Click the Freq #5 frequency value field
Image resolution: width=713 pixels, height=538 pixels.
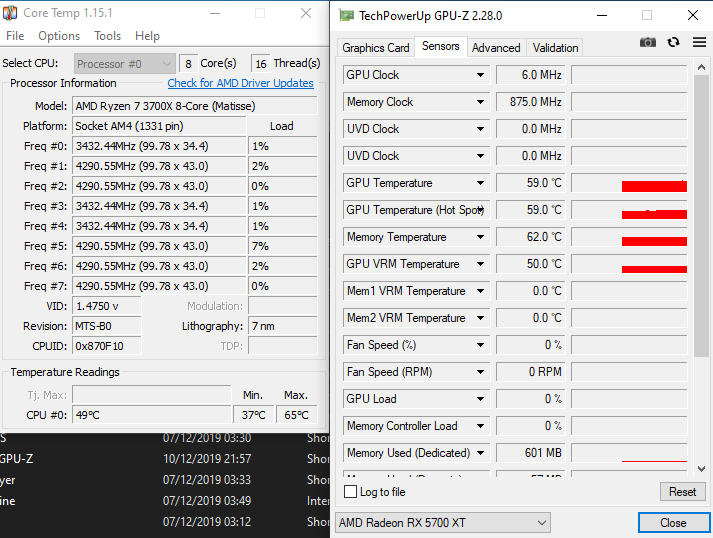tap(159, 246)
